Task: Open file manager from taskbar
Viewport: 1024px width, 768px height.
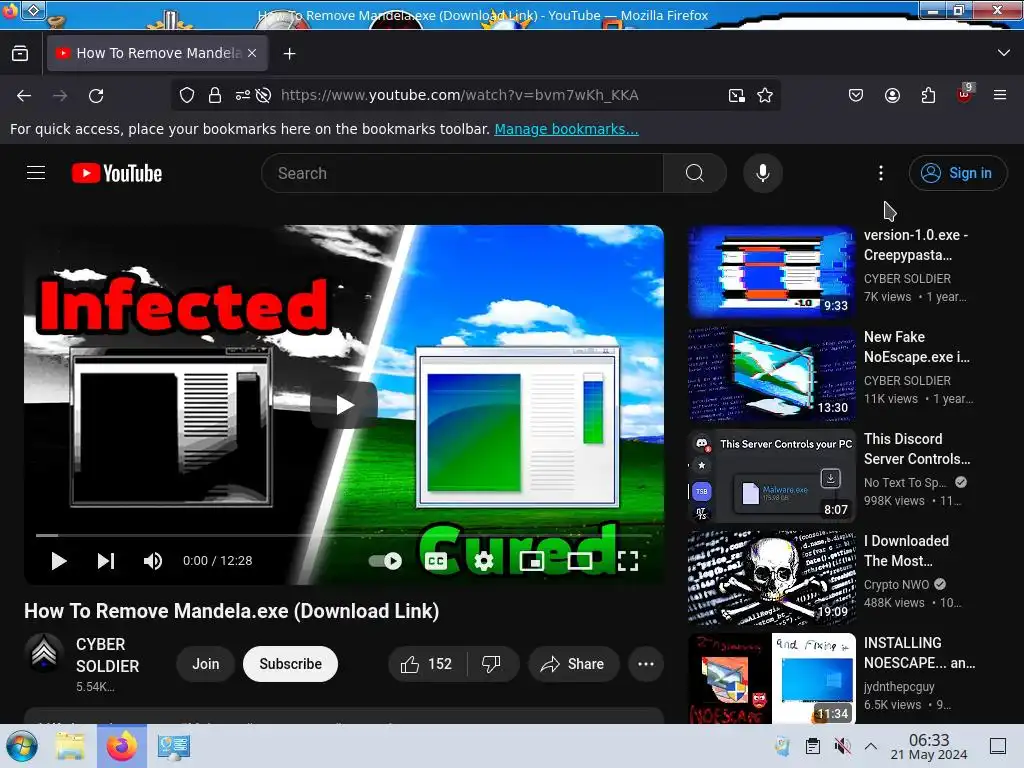Action: click(x=70, y=746)
